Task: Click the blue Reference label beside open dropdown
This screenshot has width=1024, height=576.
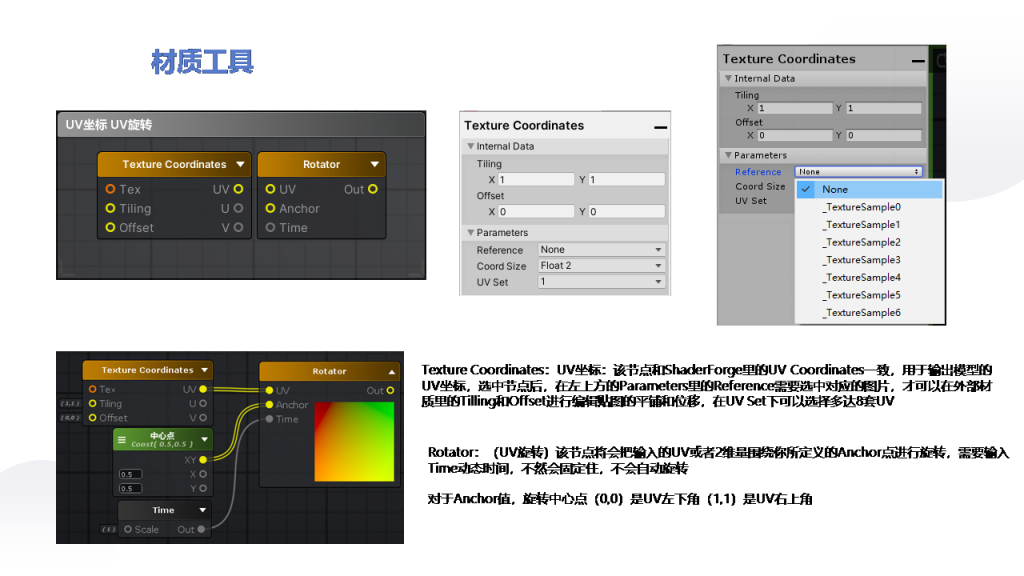Action: [758, 172]
